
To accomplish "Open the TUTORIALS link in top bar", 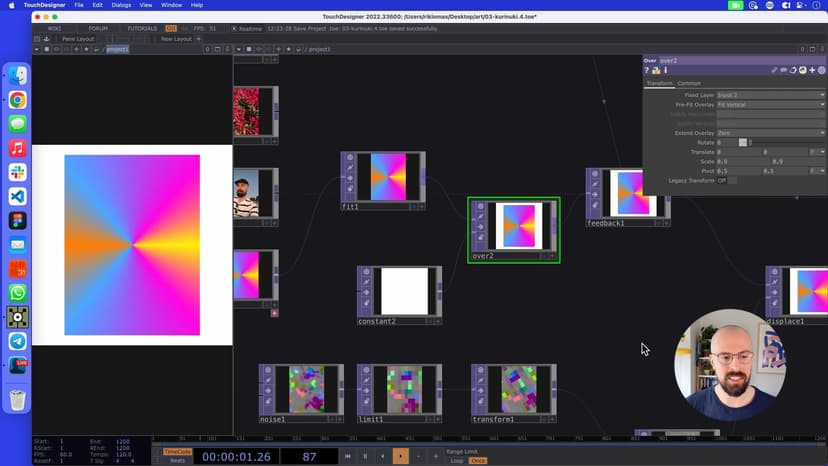I will [141, 28].
